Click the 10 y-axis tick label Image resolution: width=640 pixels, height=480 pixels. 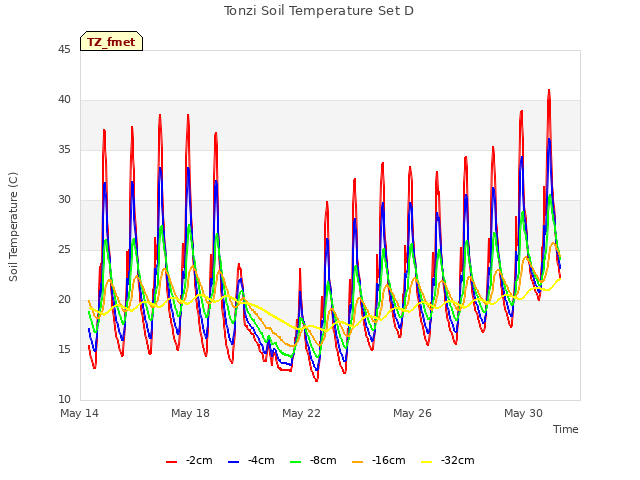pos(64,400)
